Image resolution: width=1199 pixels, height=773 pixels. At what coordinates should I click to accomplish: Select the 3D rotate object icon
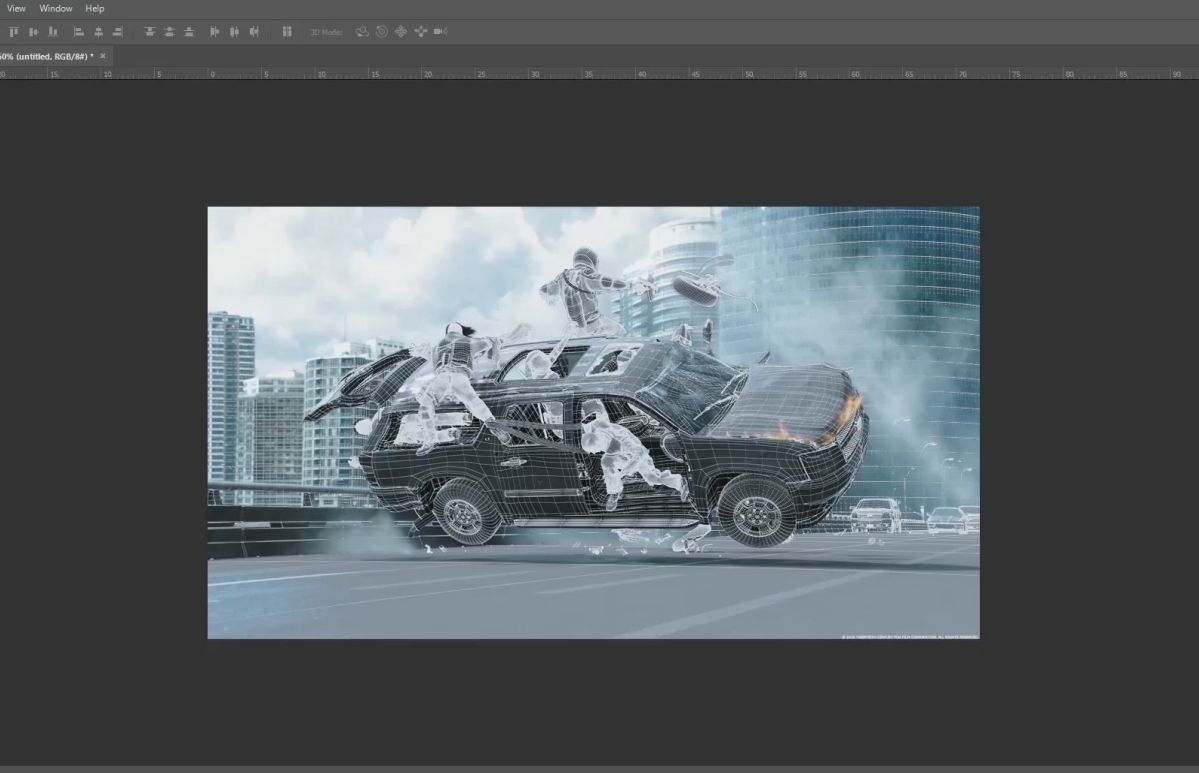pos(362,31)
